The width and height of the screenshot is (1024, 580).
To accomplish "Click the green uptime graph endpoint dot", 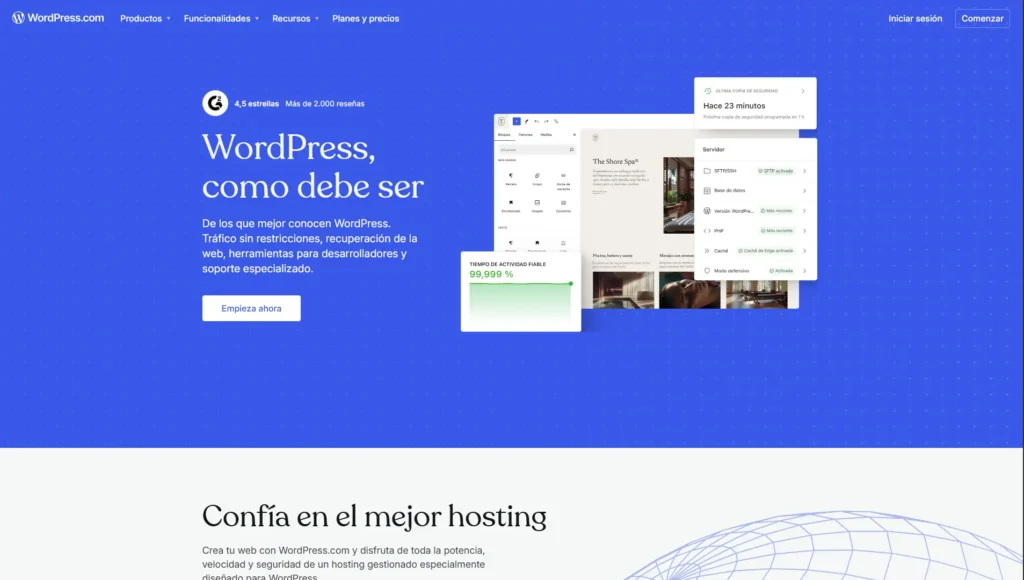I will click(571, 283).
